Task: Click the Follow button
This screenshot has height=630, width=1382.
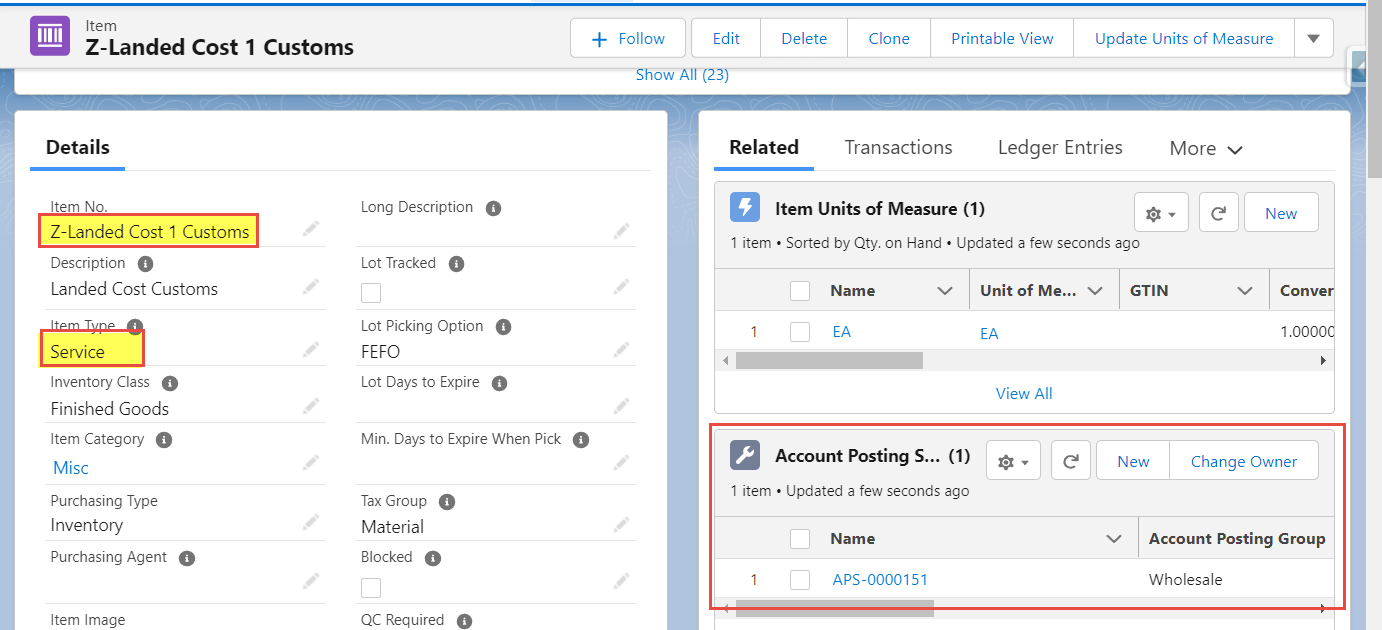Action: tap(628, 38)
